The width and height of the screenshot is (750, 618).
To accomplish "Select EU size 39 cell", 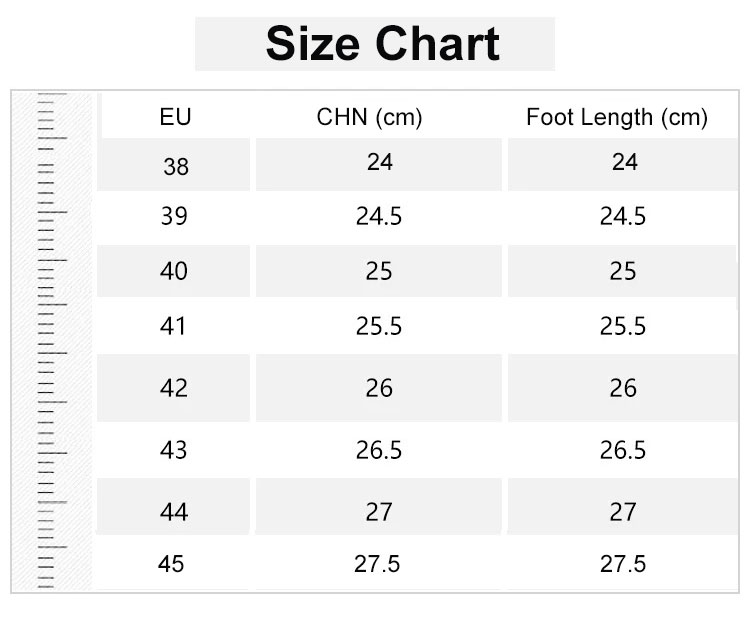I will click(174, 216).
